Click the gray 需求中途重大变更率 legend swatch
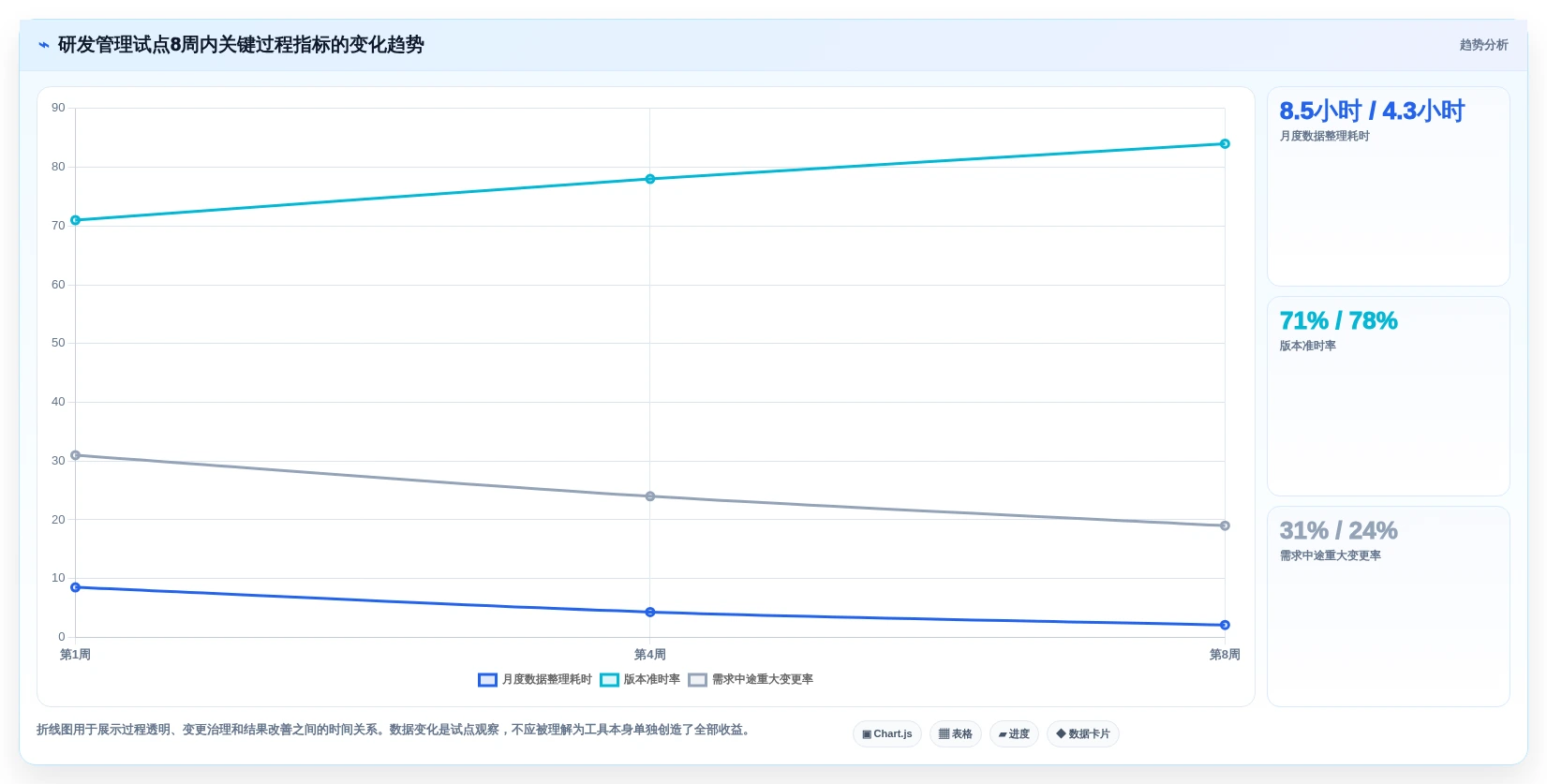 [x=697, y=680]
